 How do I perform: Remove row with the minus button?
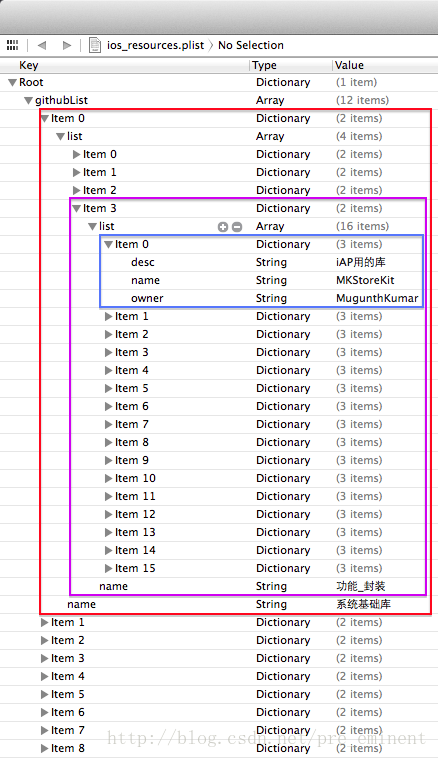[x=237, y=227]
